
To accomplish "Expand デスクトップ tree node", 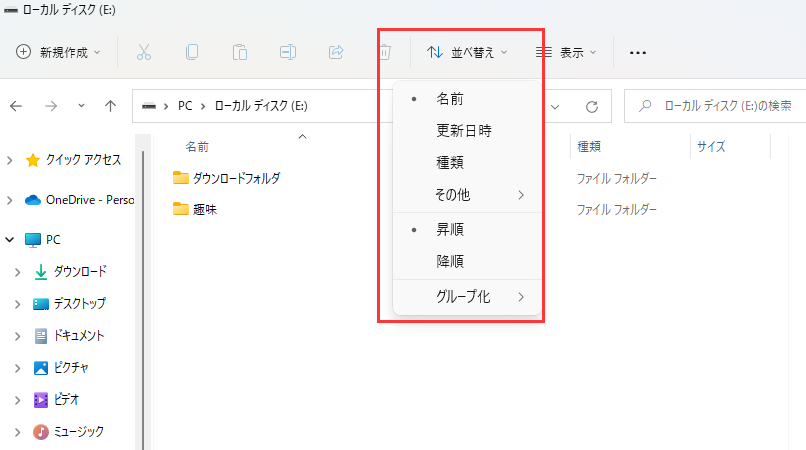I will 17,304.
